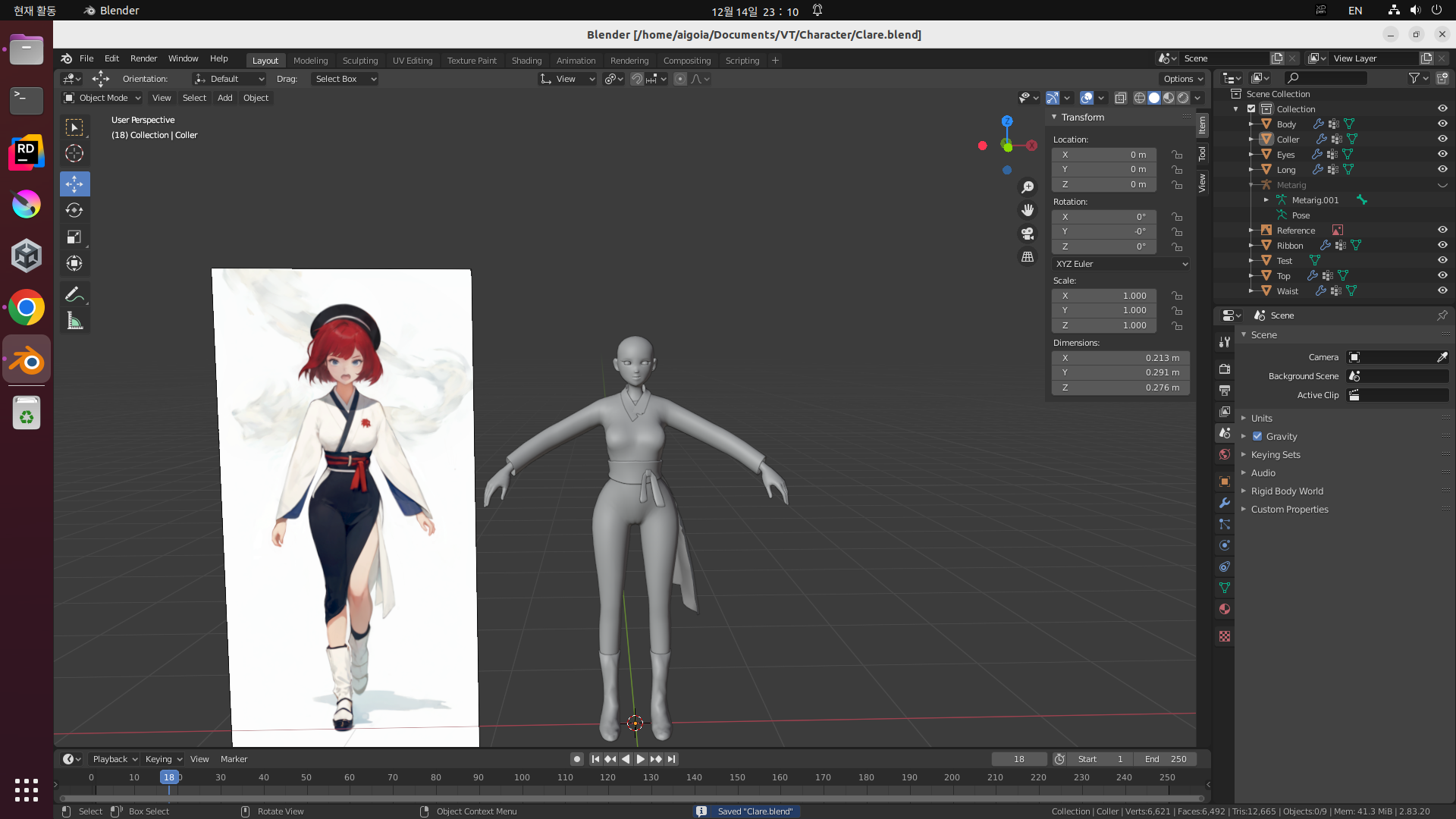1456x819 pixels.
Task: Open the Tool properties tab icon
Action: tap(1225, 342)
